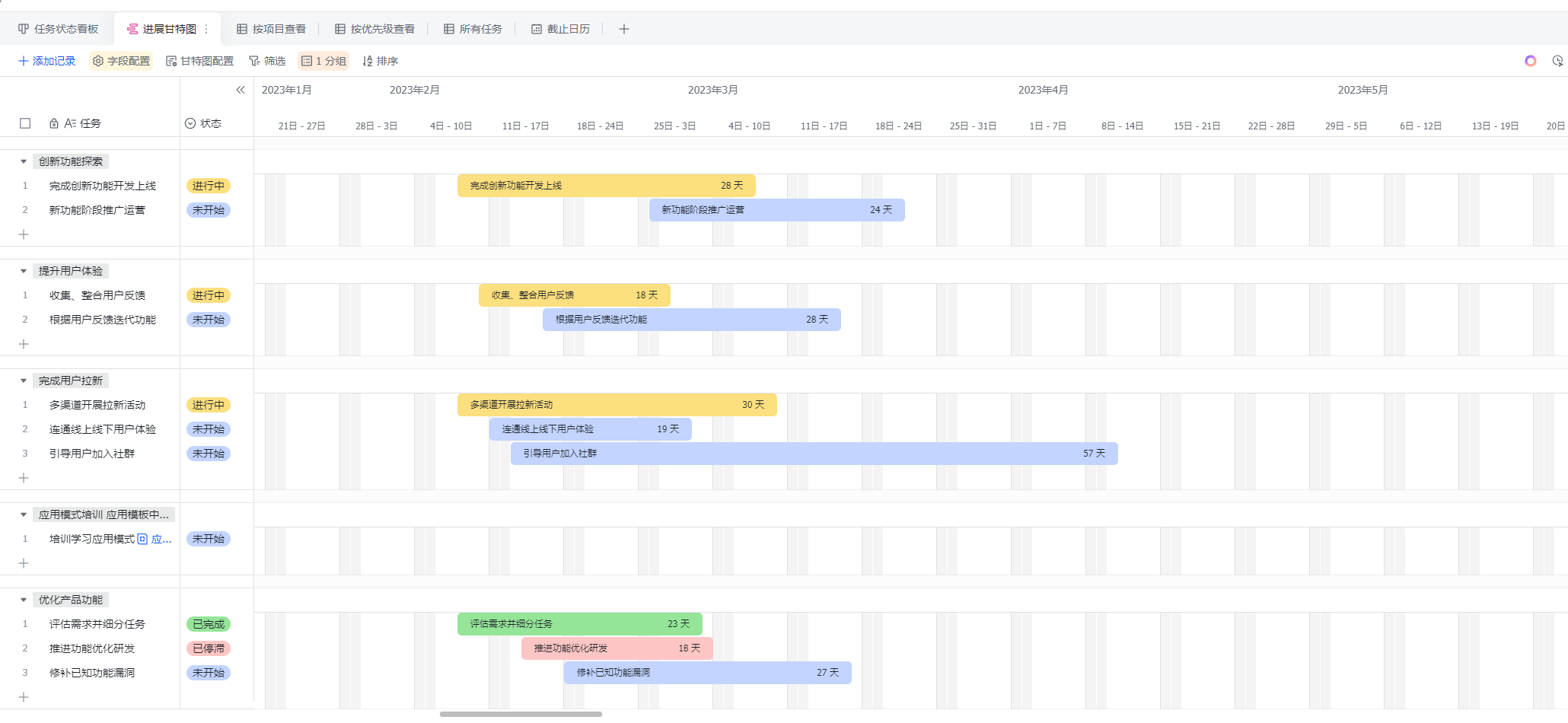Switch to the 截止日历 tab
1568x723 pixels.
click(x=560, y=29)
